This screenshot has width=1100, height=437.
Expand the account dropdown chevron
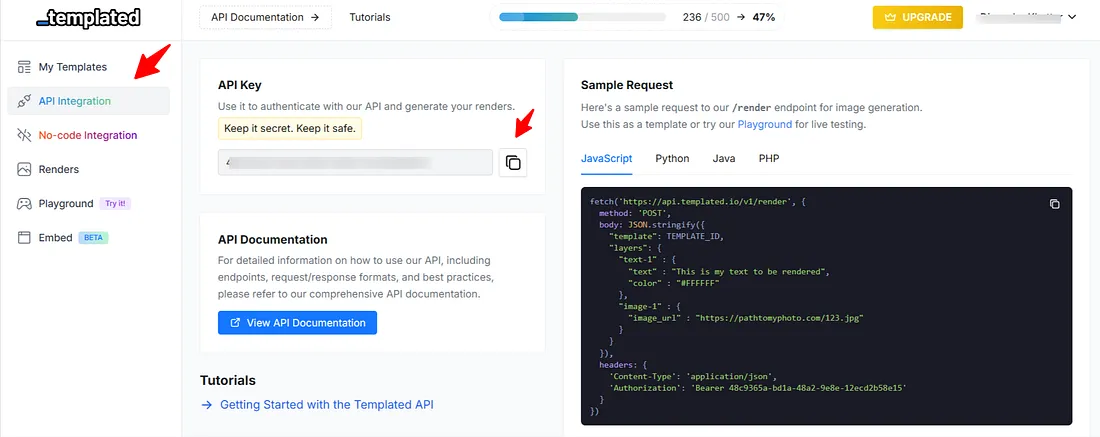tap(1071, 18)
